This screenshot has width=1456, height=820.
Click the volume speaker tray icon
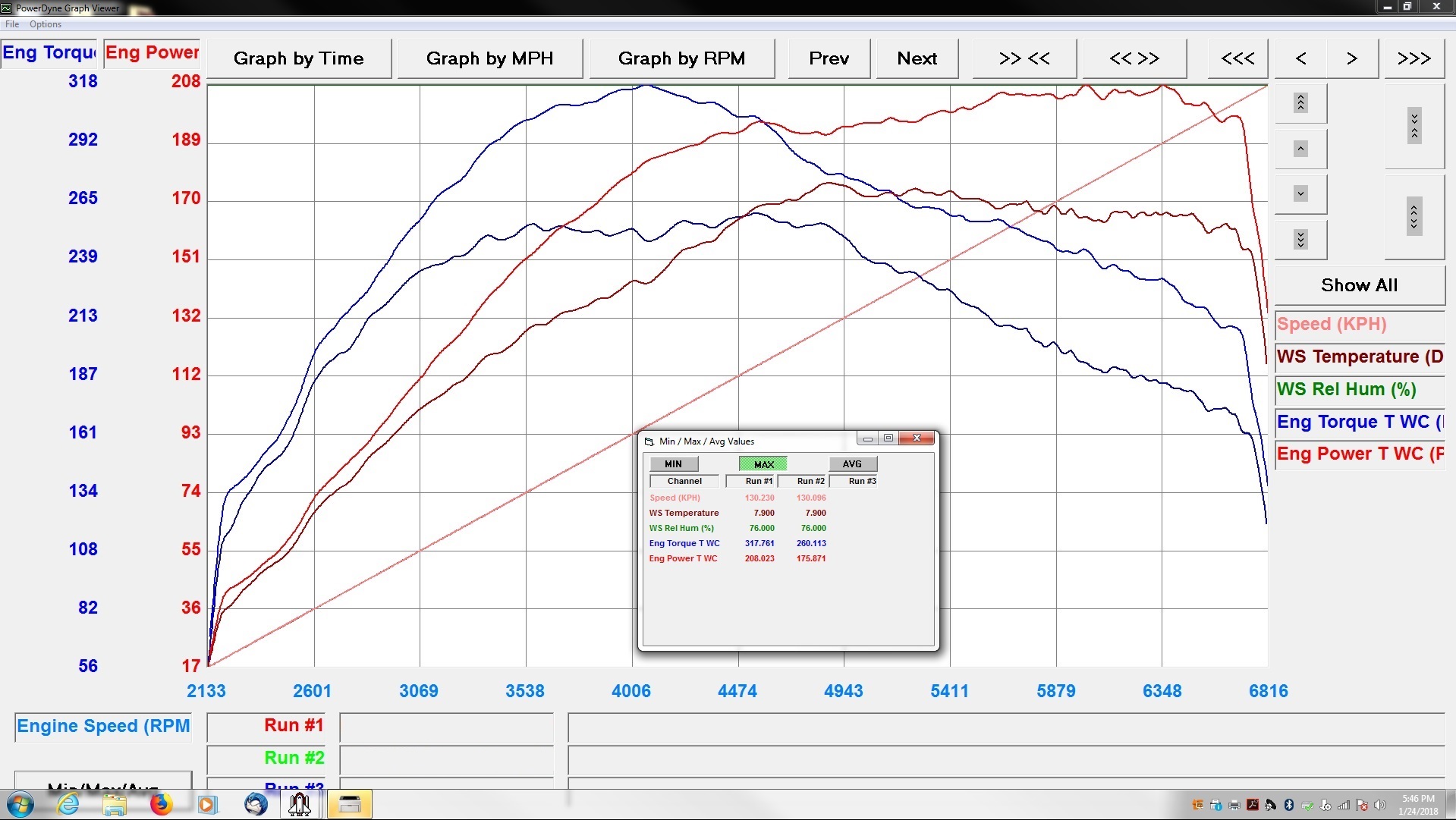(x=1379, y=805)
